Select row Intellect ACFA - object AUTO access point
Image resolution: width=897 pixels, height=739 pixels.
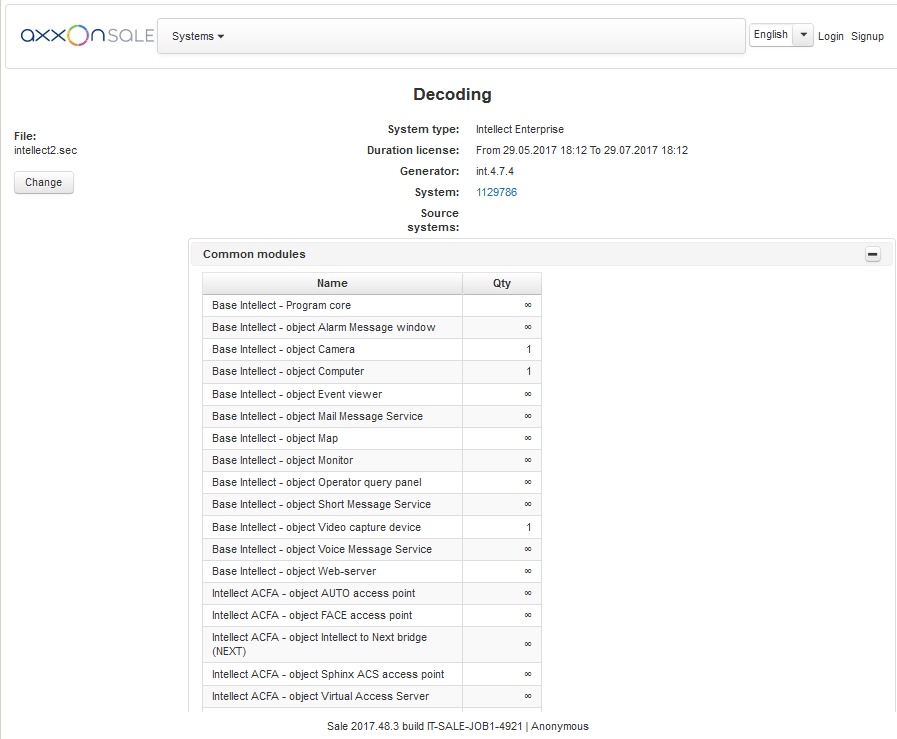coord(371,593)
